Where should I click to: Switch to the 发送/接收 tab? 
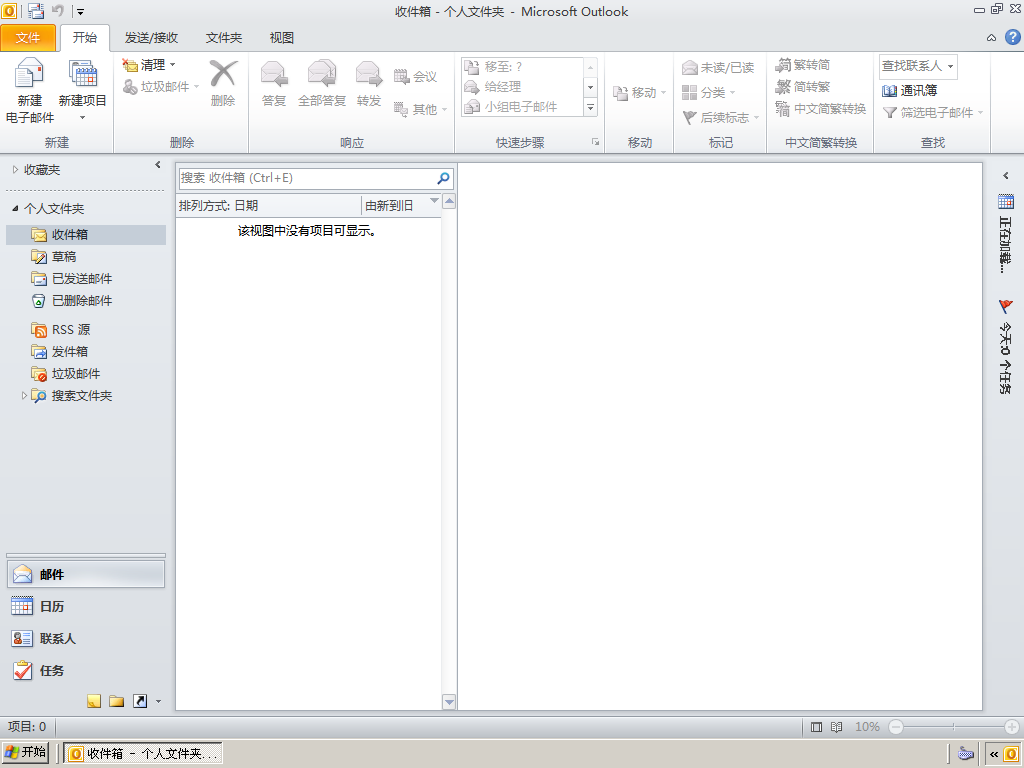[152, 38]
